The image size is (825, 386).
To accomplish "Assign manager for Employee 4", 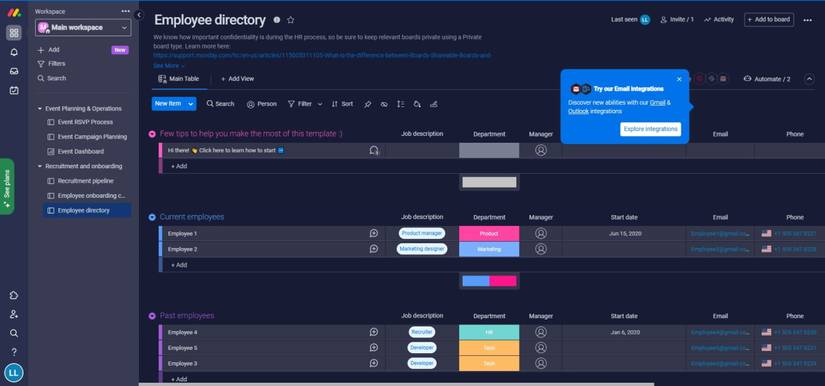I will click(541, 332).
